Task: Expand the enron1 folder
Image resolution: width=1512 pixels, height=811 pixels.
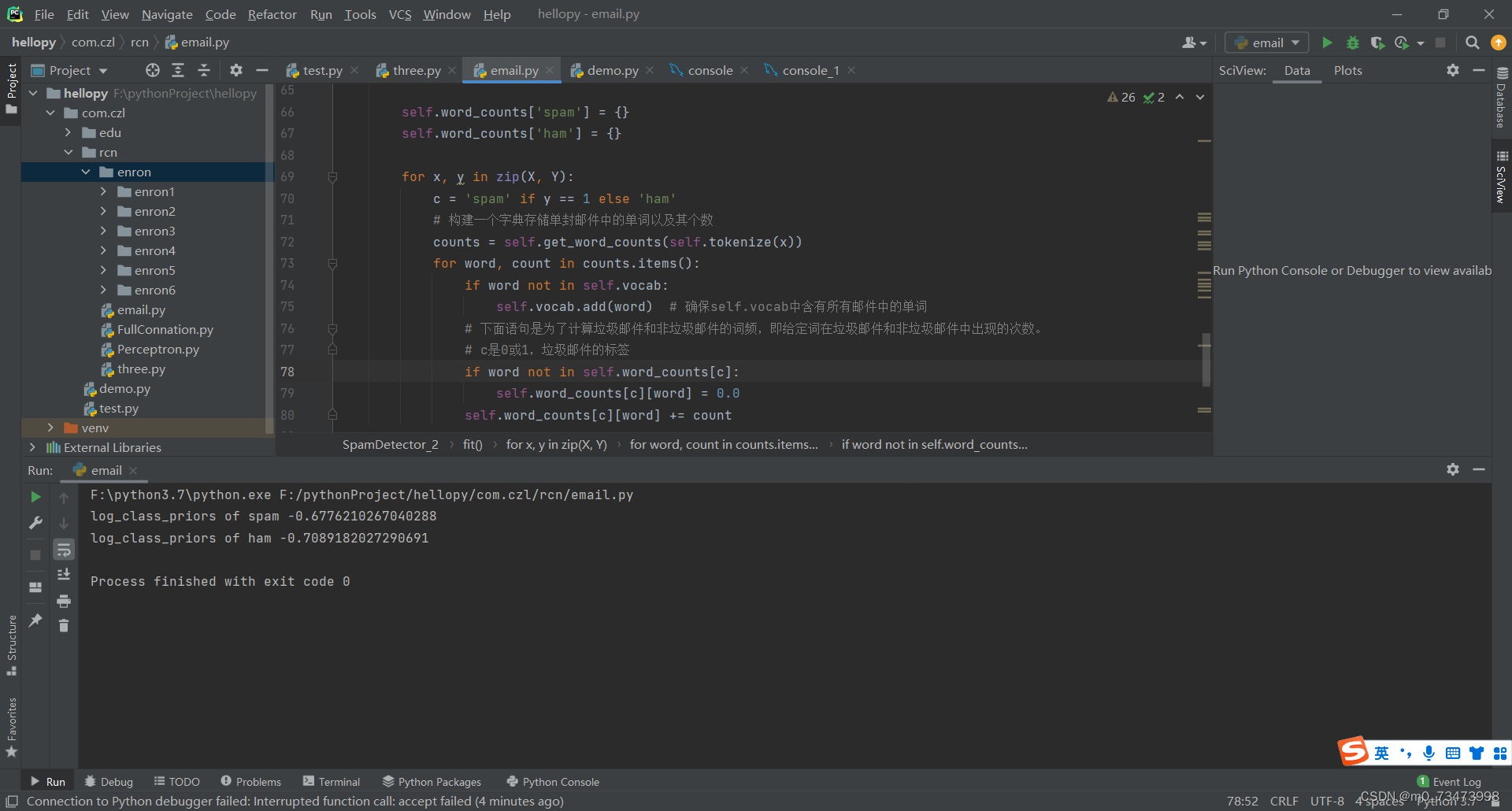Action: click(x=103, y=191)
